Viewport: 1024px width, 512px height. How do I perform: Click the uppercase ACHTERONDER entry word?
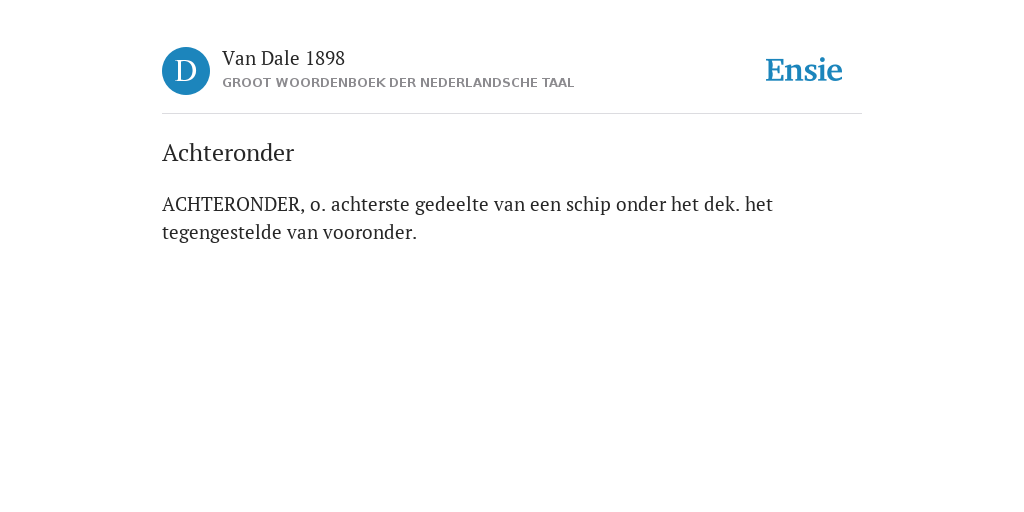(233, 205)
